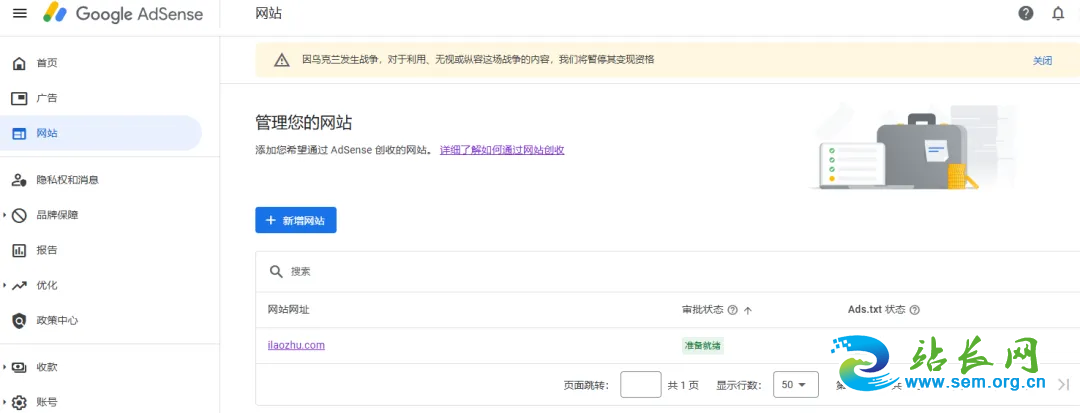Expand the 优化 menu arrow
Screen dimensions: 1080x413
tap(5, 286)
